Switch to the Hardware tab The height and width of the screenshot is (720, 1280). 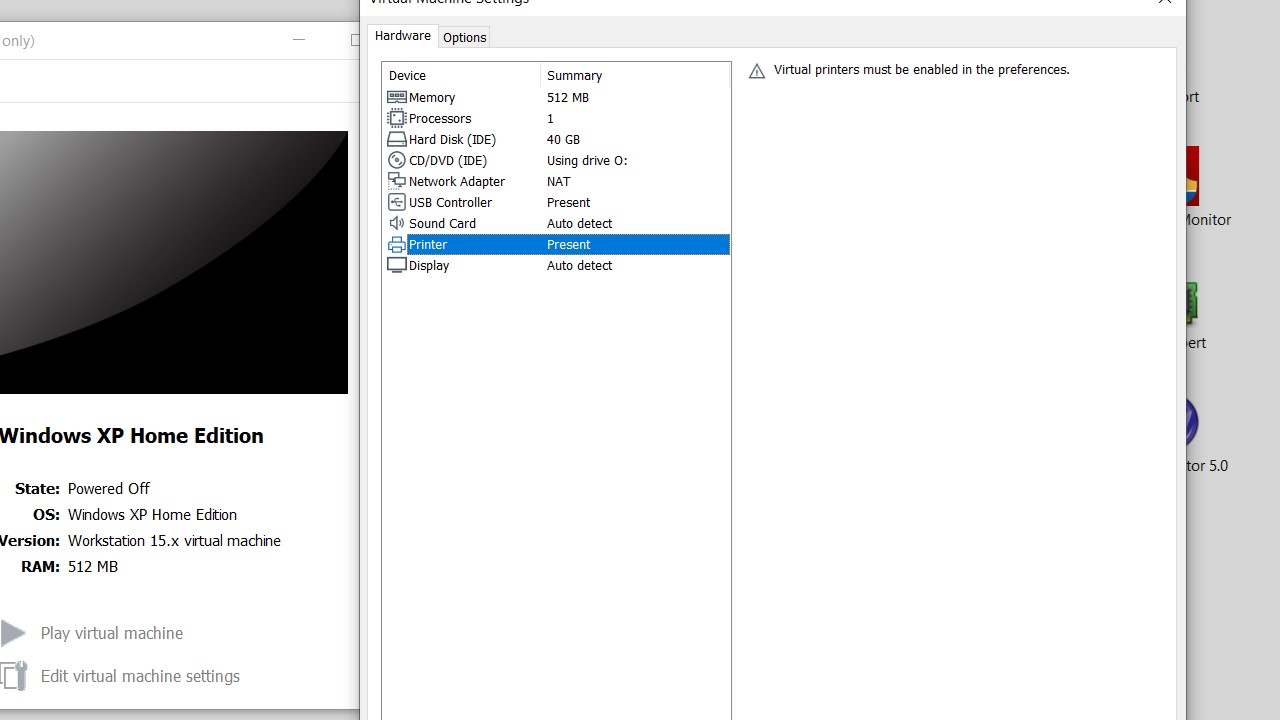point(402,36)
